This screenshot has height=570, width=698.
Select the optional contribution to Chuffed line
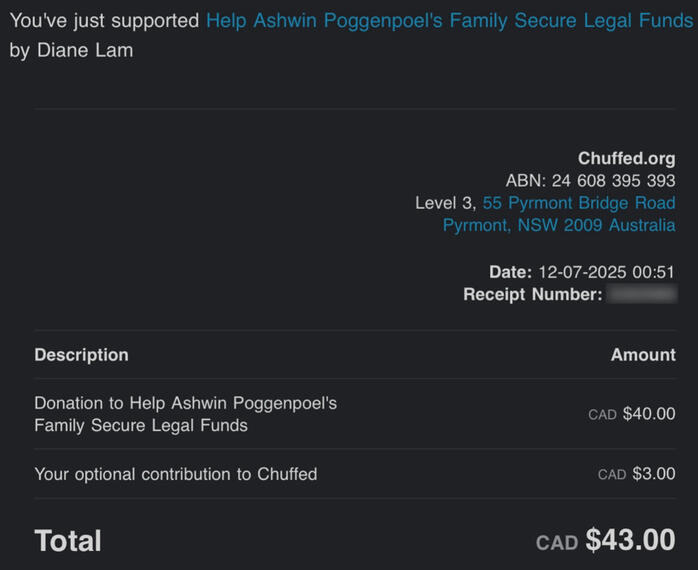[175, 474]
